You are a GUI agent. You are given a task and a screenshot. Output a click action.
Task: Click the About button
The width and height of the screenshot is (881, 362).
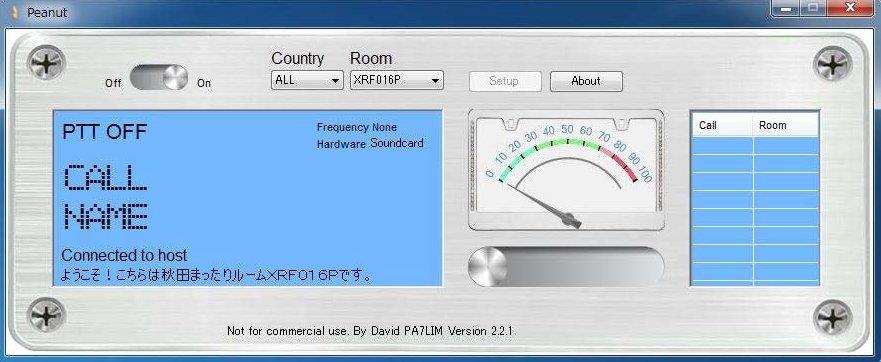pos(586,81)
